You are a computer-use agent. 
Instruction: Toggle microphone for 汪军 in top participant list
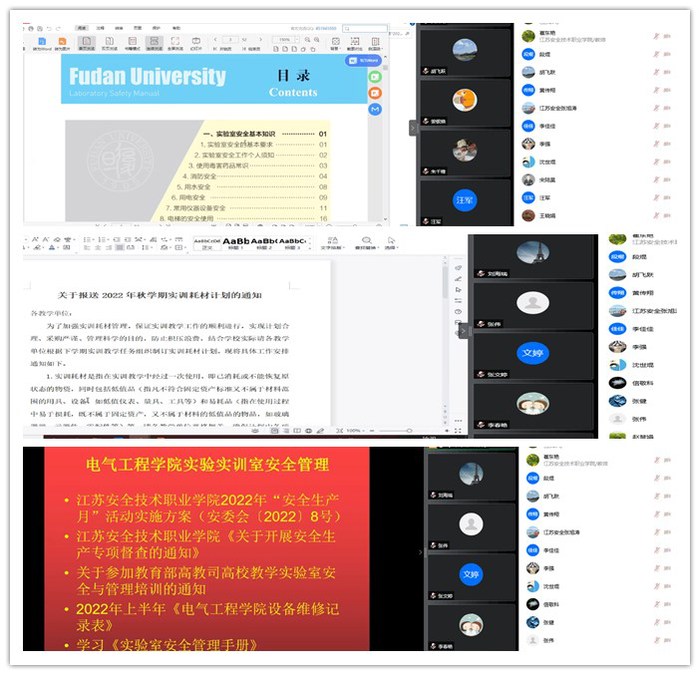pos(657,198)
